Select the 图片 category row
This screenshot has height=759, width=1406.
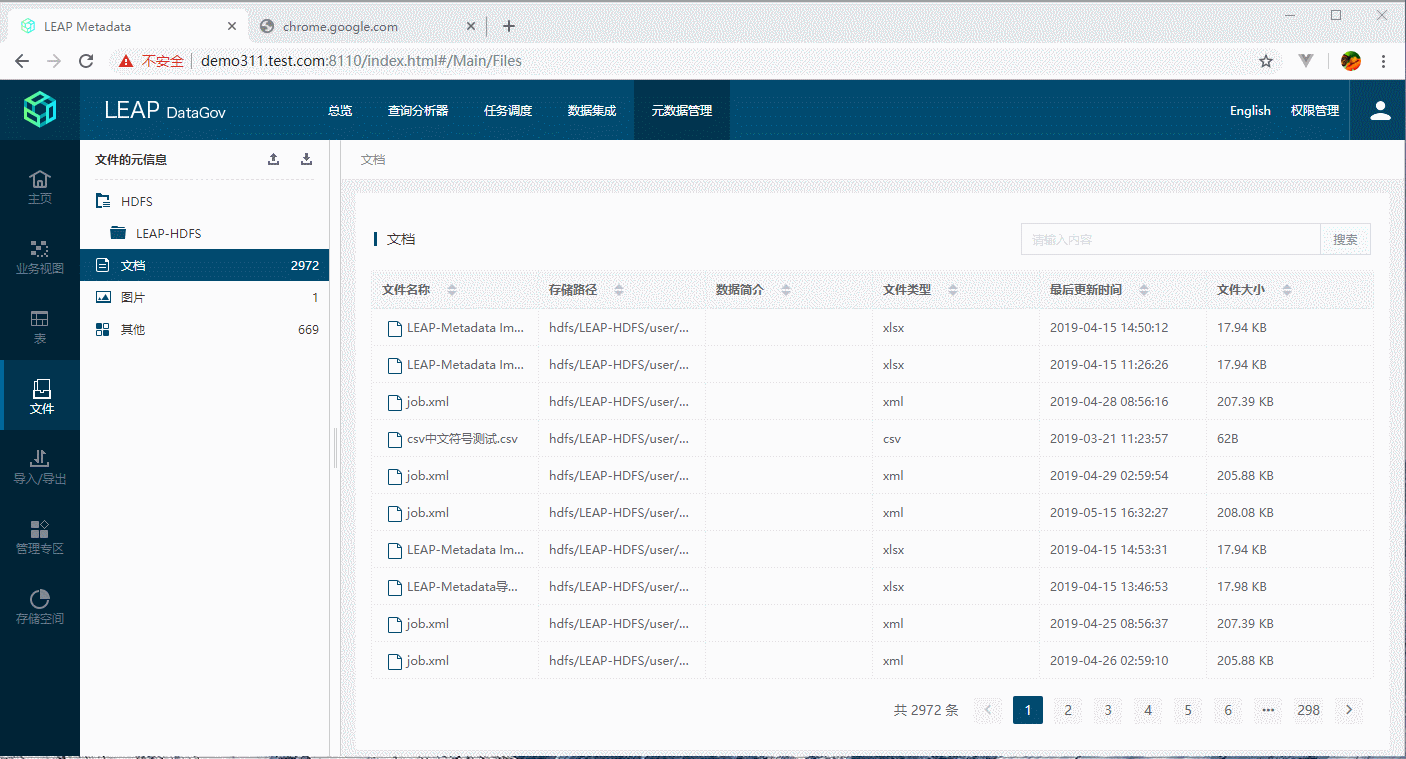pos(204,297)
